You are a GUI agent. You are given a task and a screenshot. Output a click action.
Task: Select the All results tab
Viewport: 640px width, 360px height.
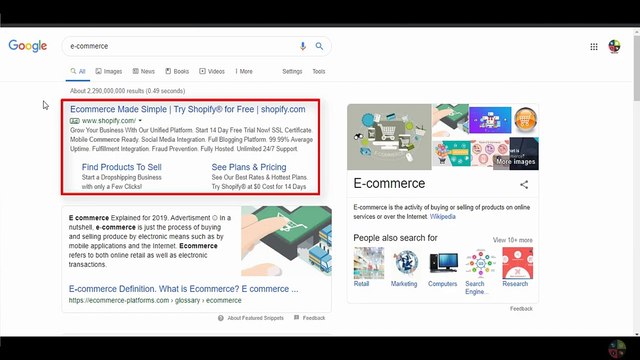click(x=78, y=71)
